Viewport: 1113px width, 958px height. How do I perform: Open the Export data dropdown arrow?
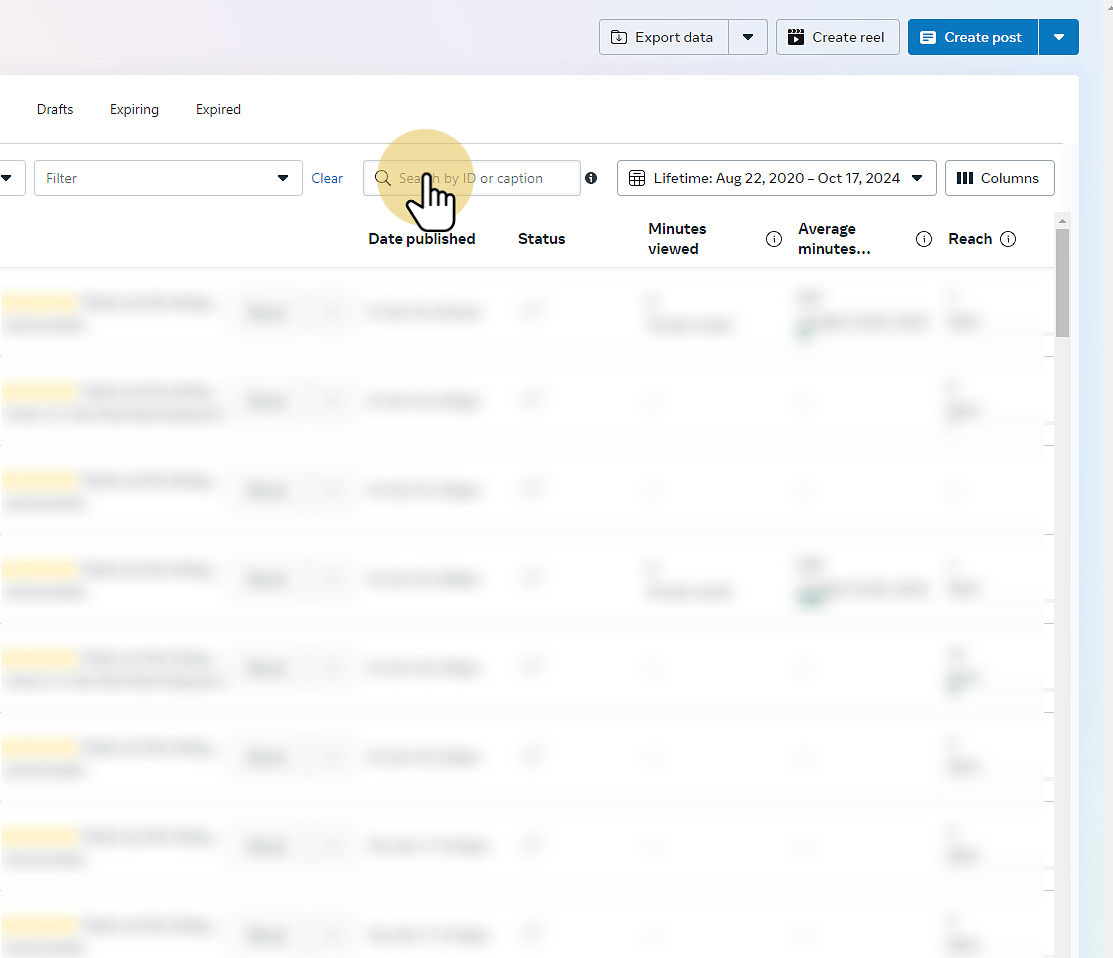click(x=748, y=37)
